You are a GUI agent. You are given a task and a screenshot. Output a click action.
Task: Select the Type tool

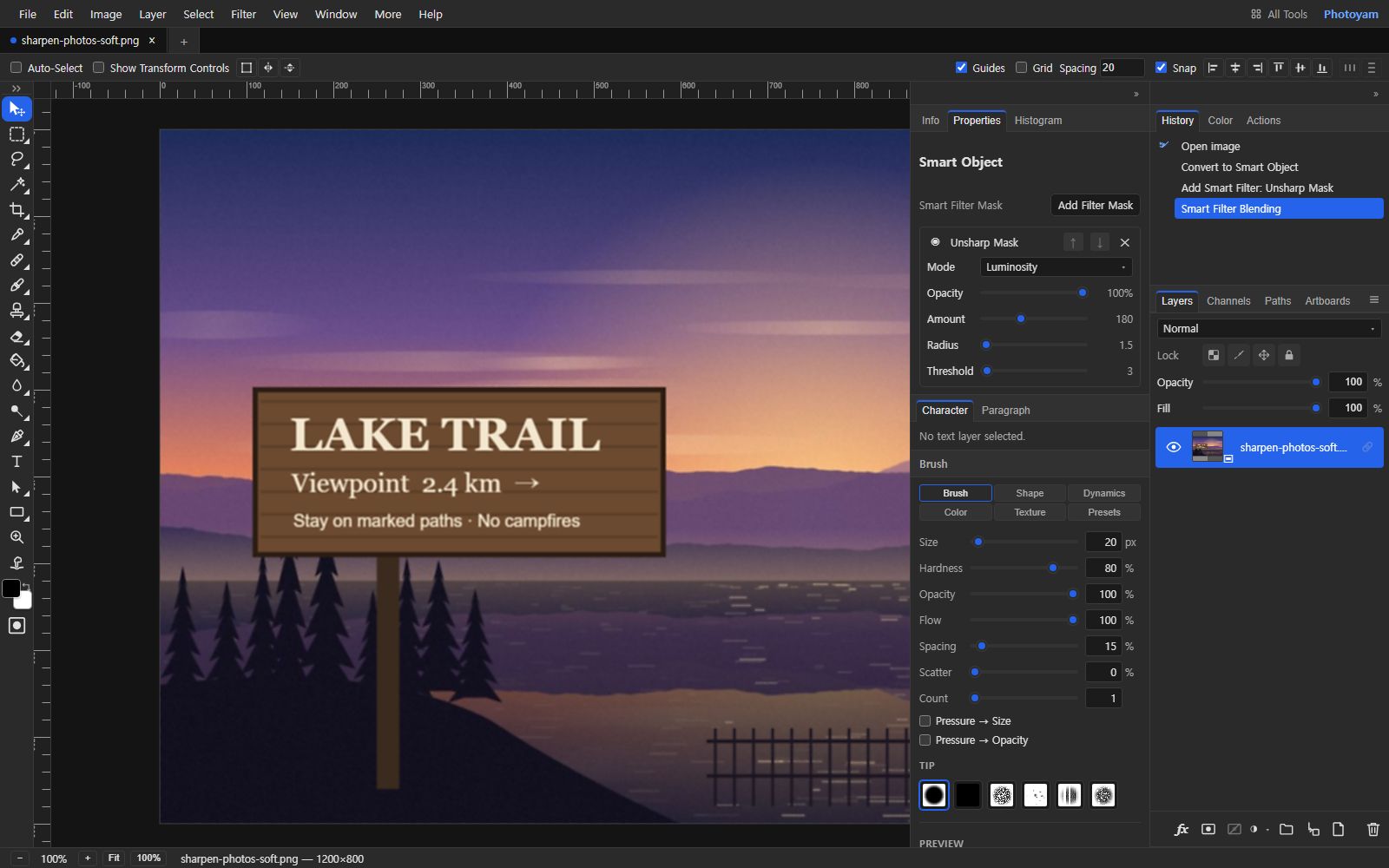pyautogui.click(x=16, y=461)
